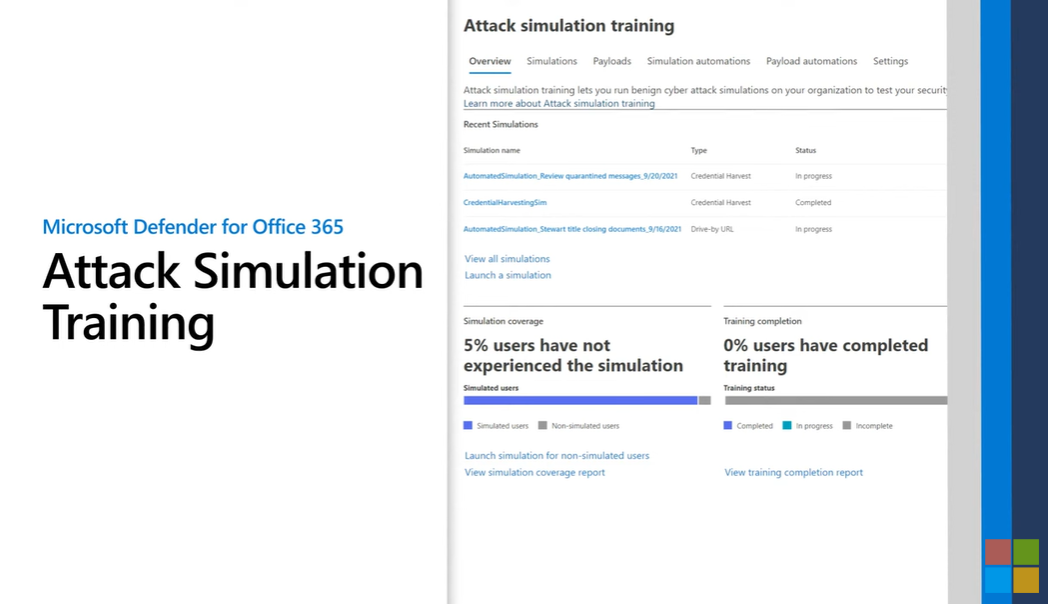This screenshot has width=1048, height=604.
Task: Click Launch a simulation link
Action: [508, 275]
